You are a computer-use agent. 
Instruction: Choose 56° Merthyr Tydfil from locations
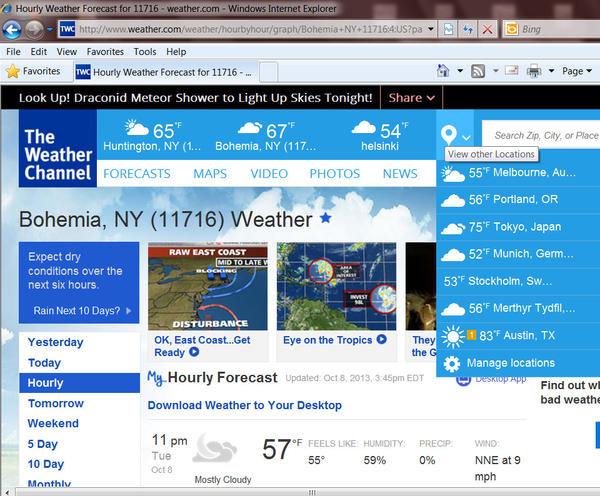tap(518, 308)
